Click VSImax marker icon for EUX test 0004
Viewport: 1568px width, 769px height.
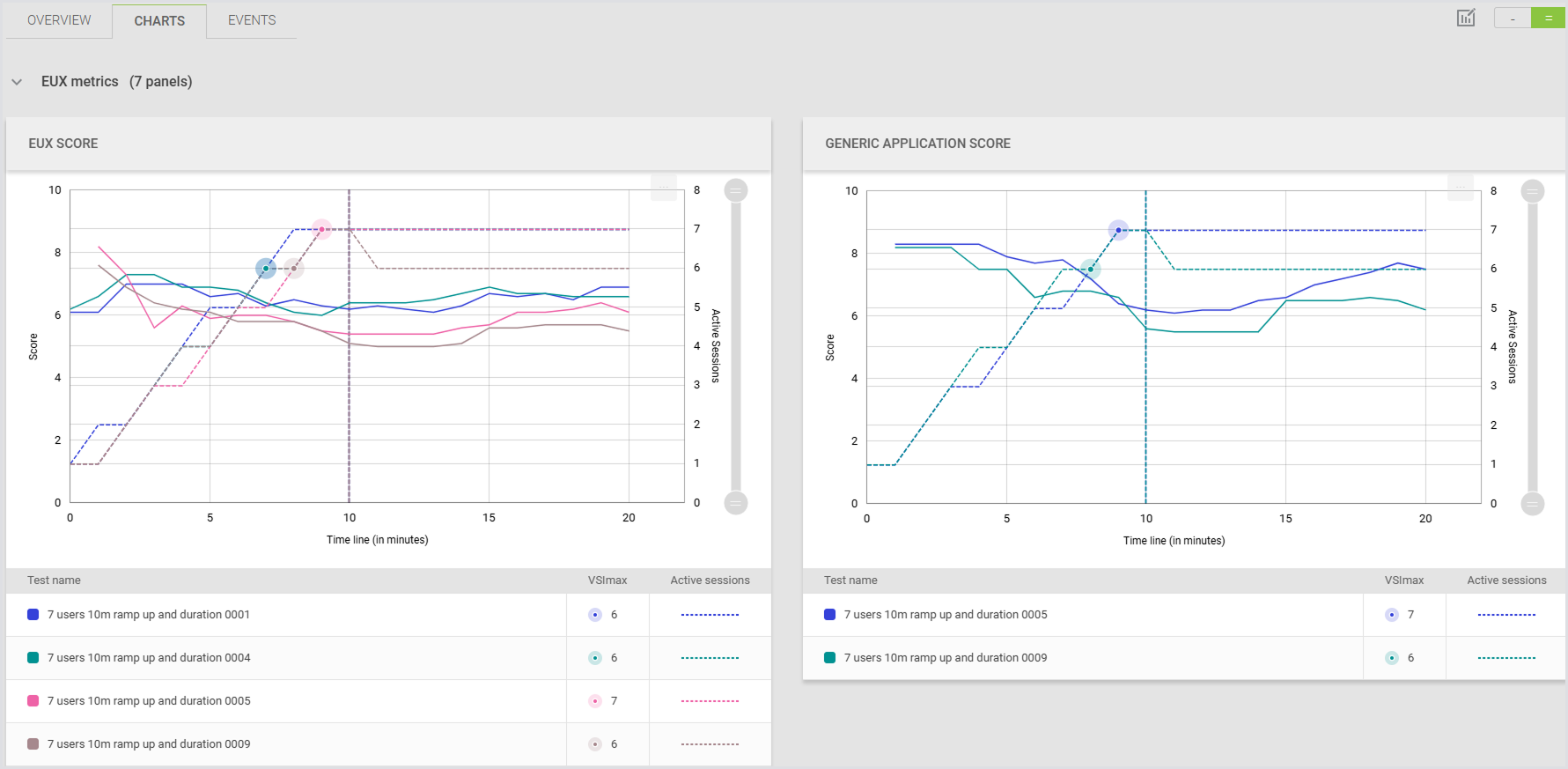(x=595, y=658)
